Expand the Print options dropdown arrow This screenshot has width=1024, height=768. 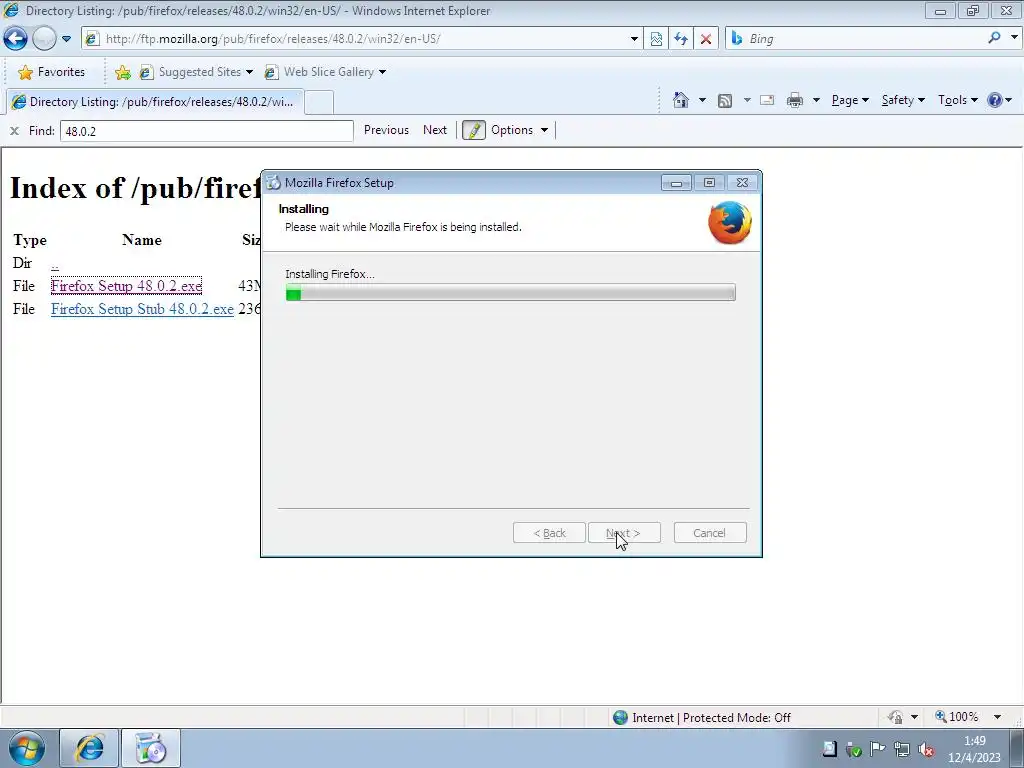coord(816,100)
